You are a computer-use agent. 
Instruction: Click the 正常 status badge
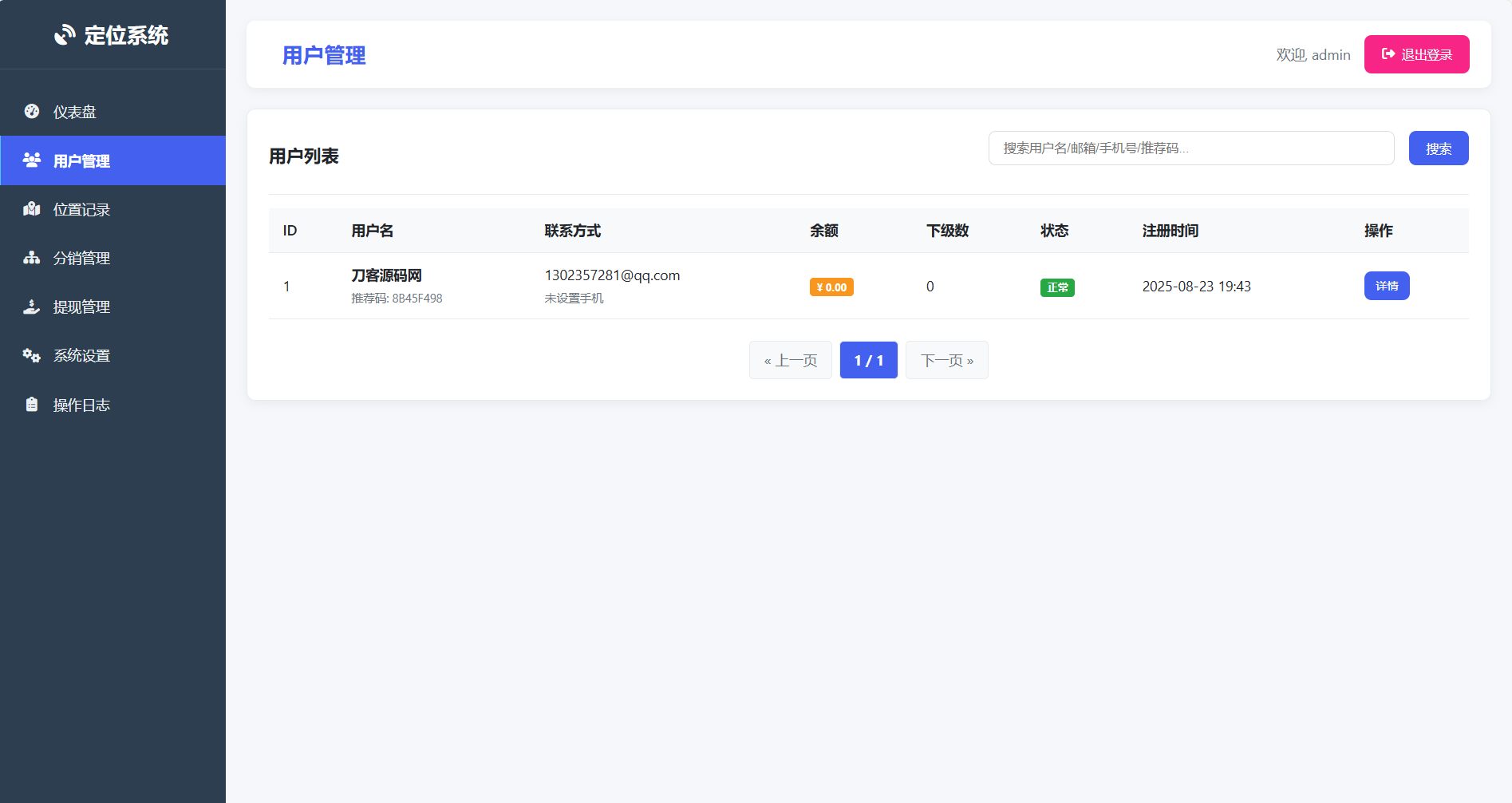1056,287
